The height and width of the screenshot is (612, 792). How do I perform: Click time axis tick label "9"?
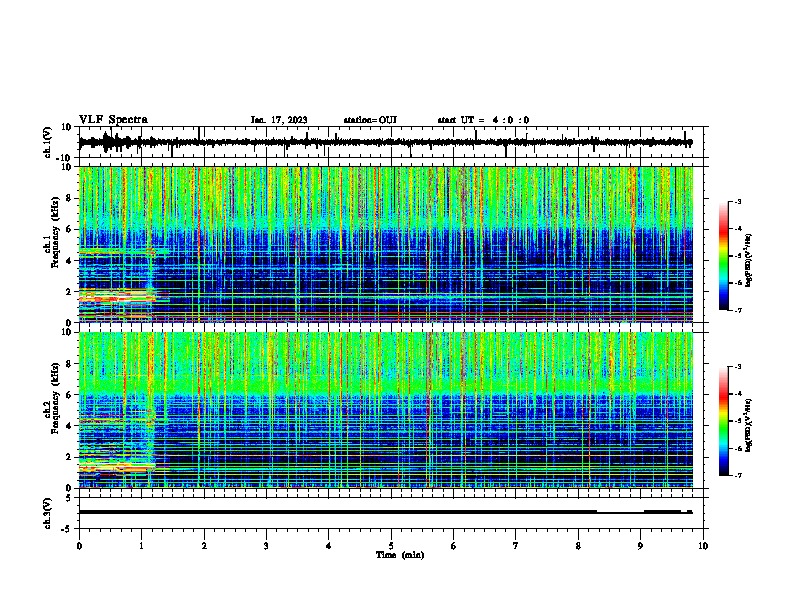[x=640, y=546]
